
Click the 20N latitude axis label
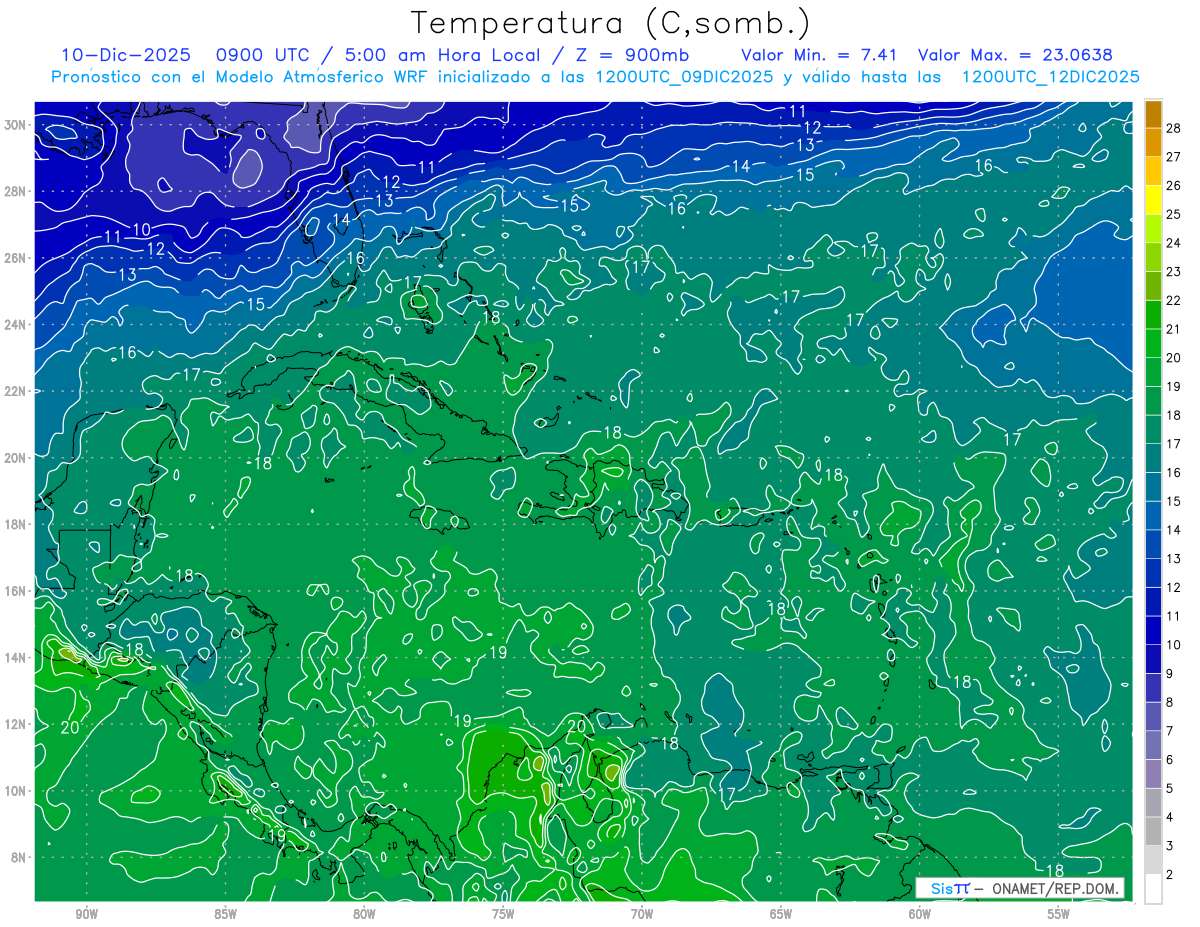point(15,458)
